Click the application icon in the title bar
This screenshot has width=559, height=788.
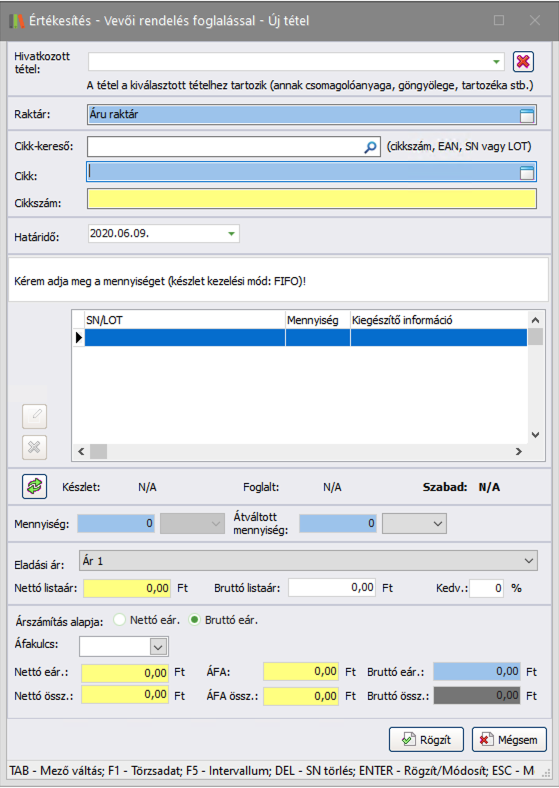17,21
